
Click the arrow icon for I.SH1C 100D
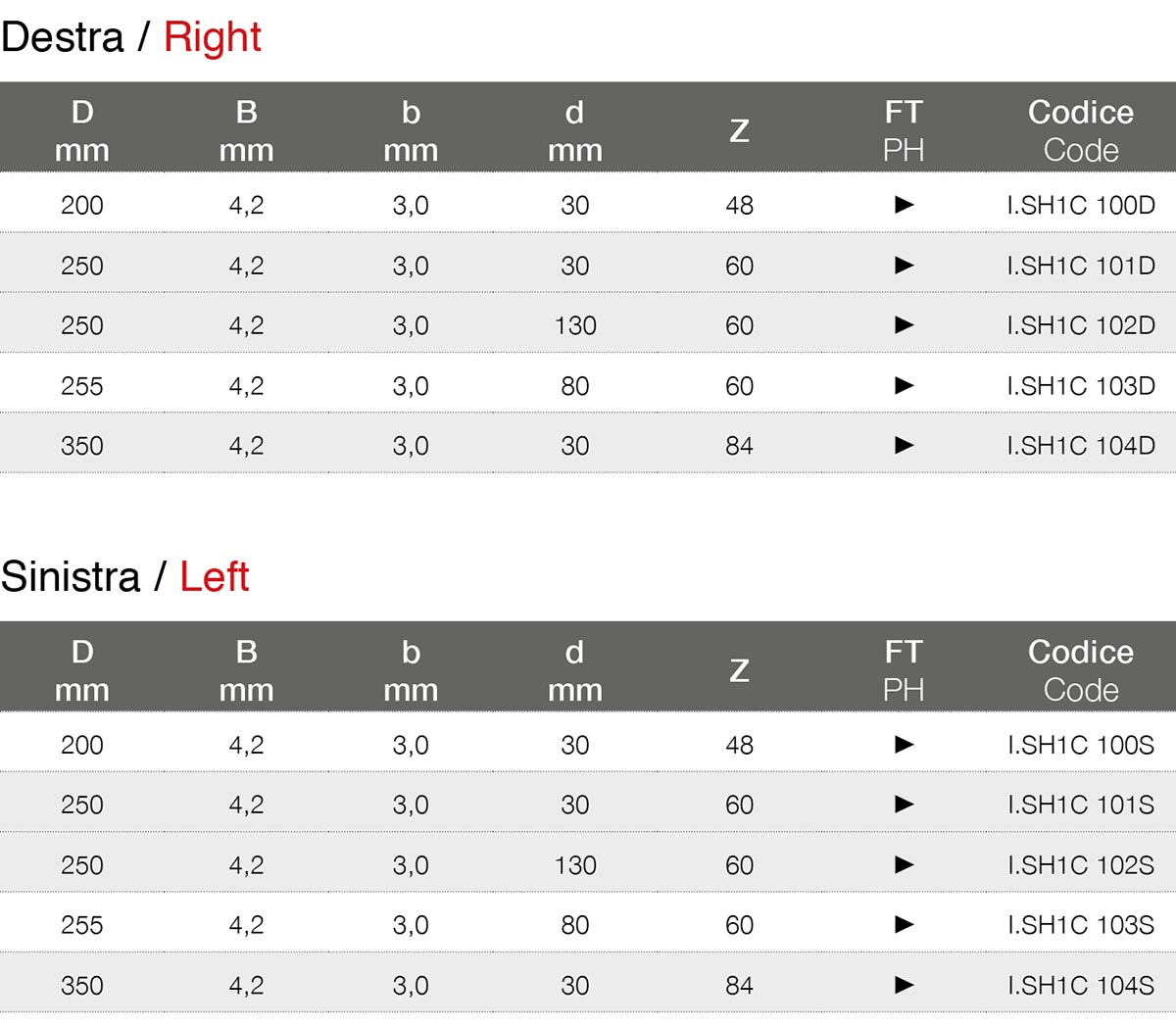pos(904,205)
